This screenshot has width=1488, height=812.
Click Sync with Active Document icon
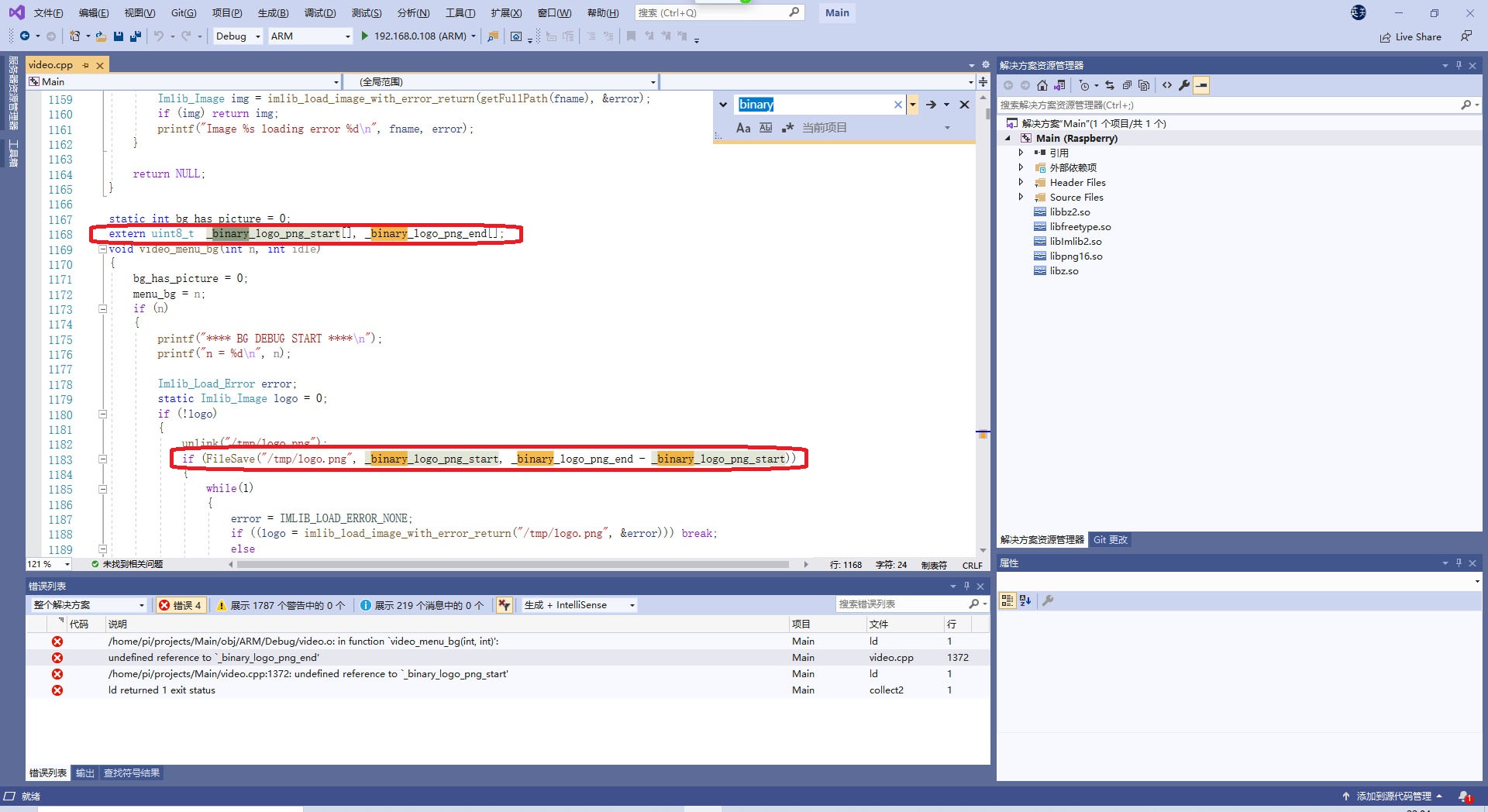(1109, 85)
